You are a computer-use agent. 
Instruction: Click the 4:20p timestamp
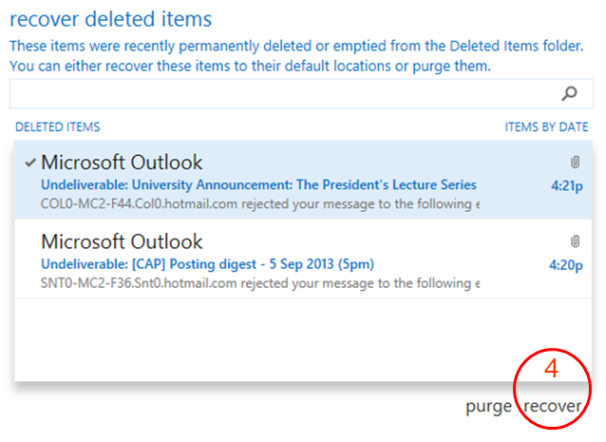click(x=567, y=265)
